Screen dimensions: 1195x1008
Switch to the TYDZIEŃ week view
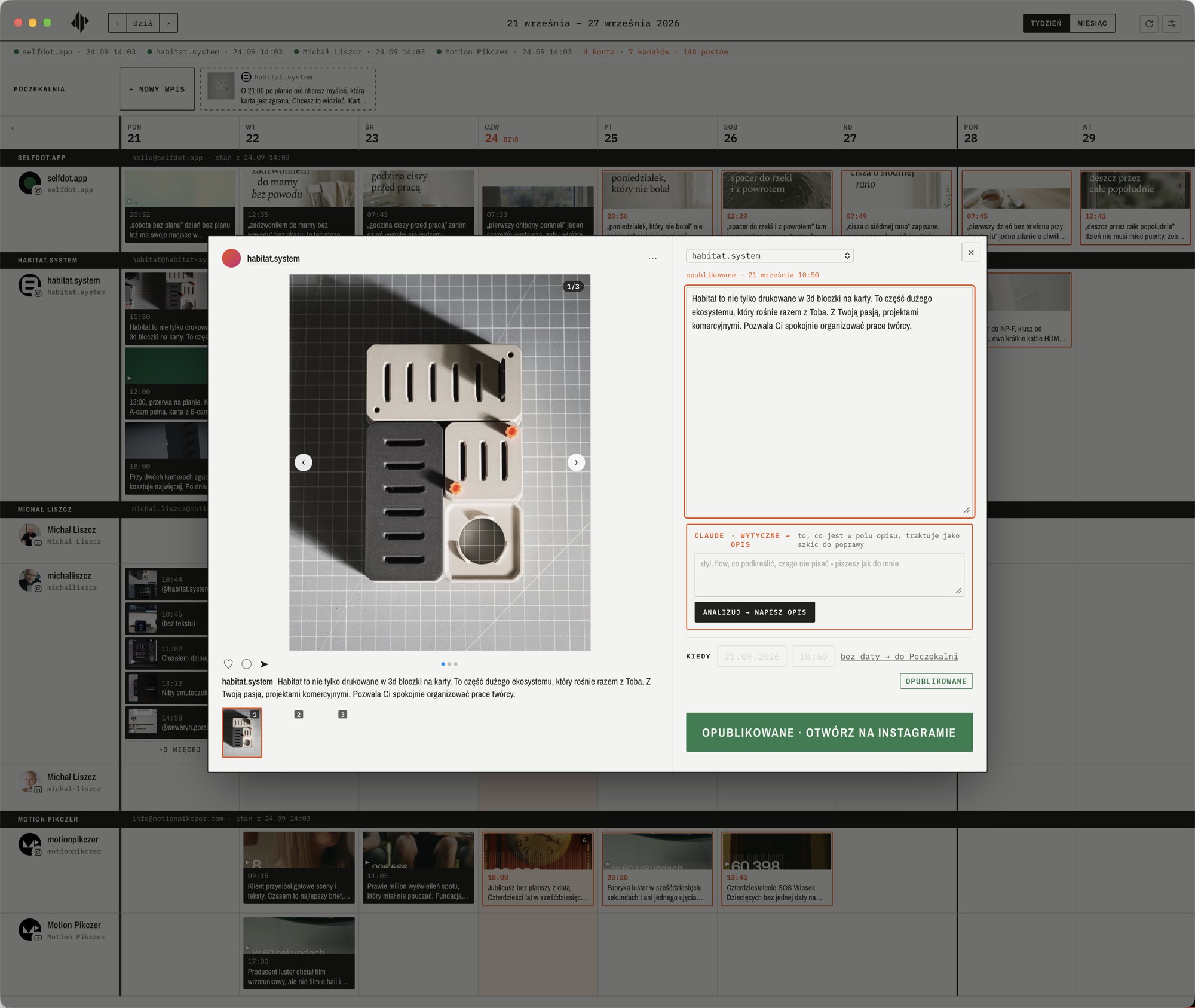(1046, 23)
